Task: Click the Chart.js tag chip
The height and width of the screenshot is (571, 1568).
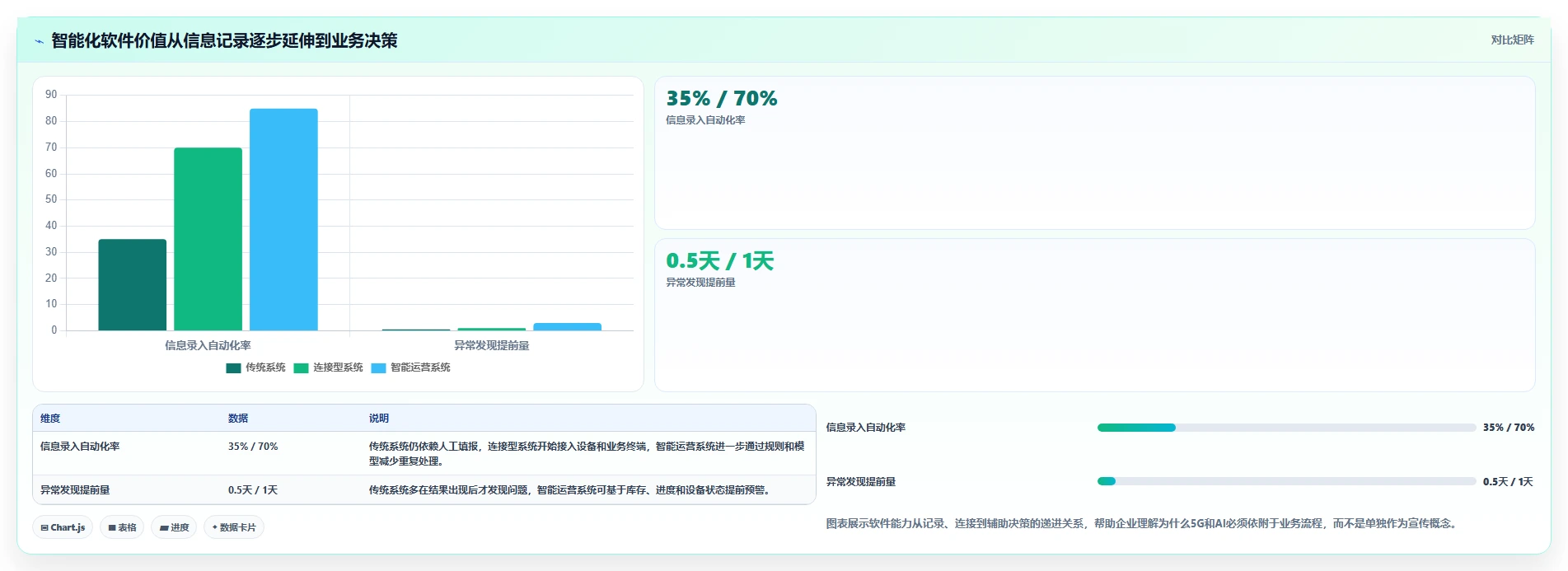Action: [63, 527]
